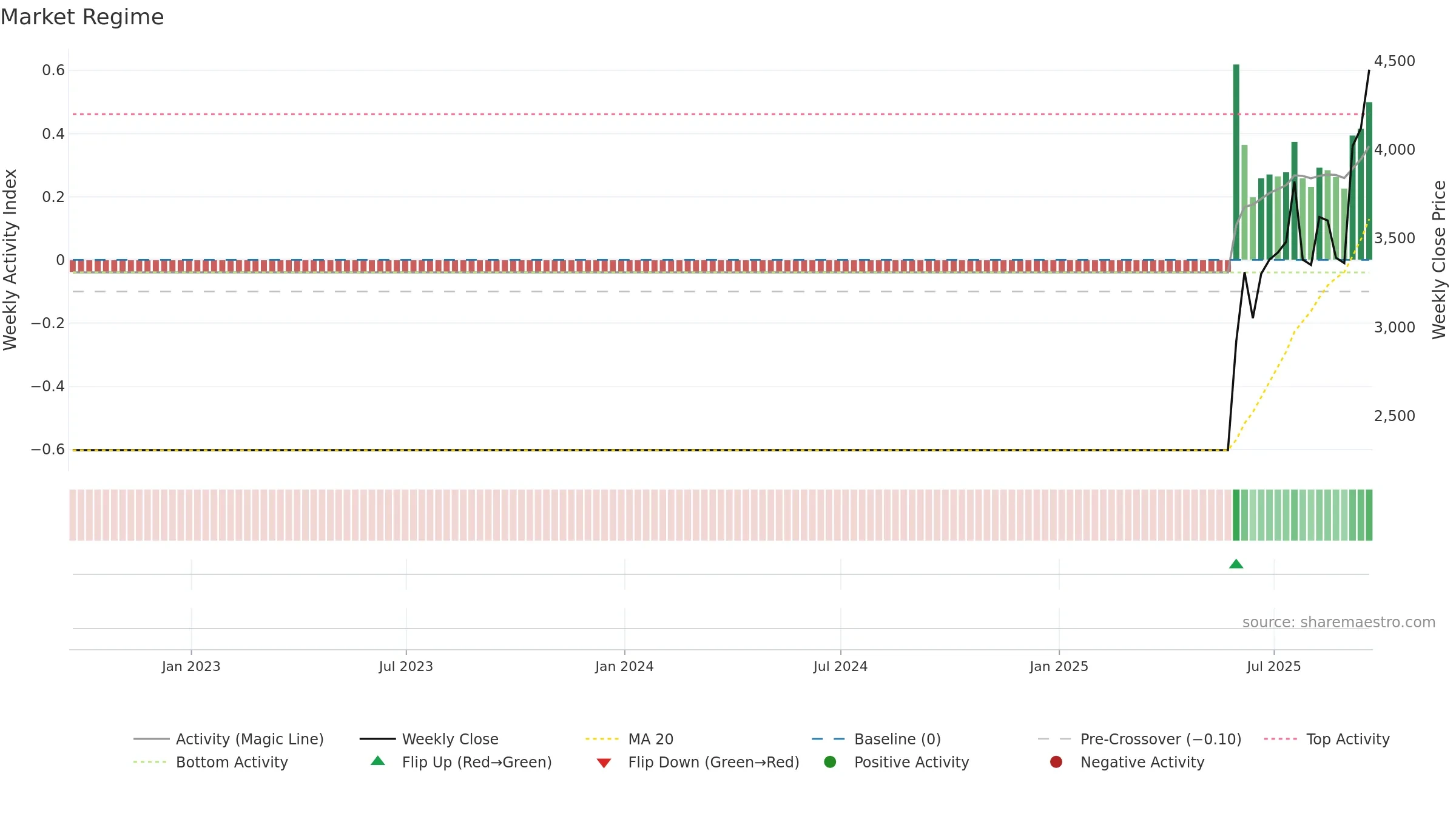The image size is (1456, 819).
Task: Toggle the Baseline (0) legend entry
Action: click(x=876, y=739)
